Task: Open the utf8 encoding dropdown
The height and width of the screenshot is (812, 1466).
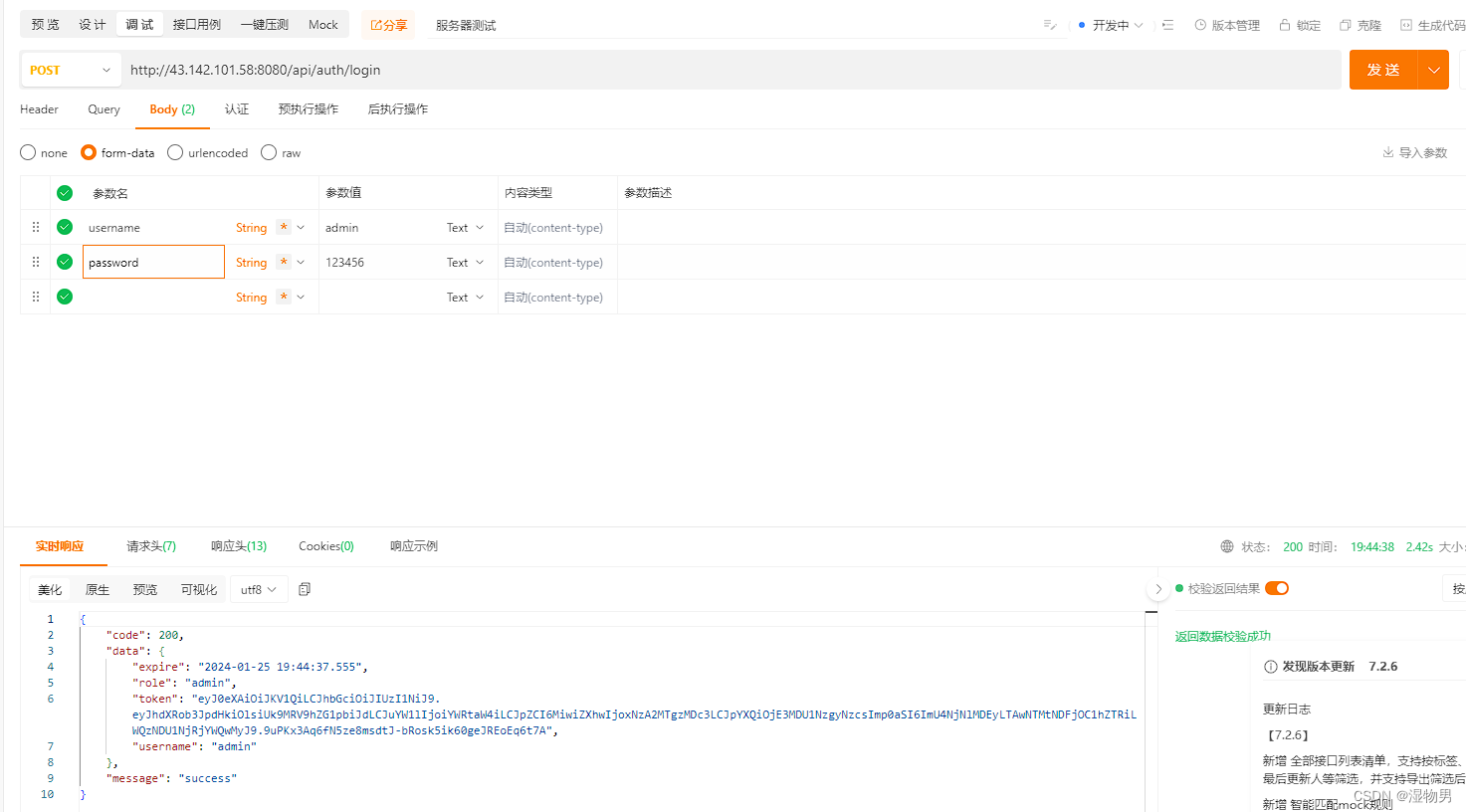Action: (x=259, y=589)
